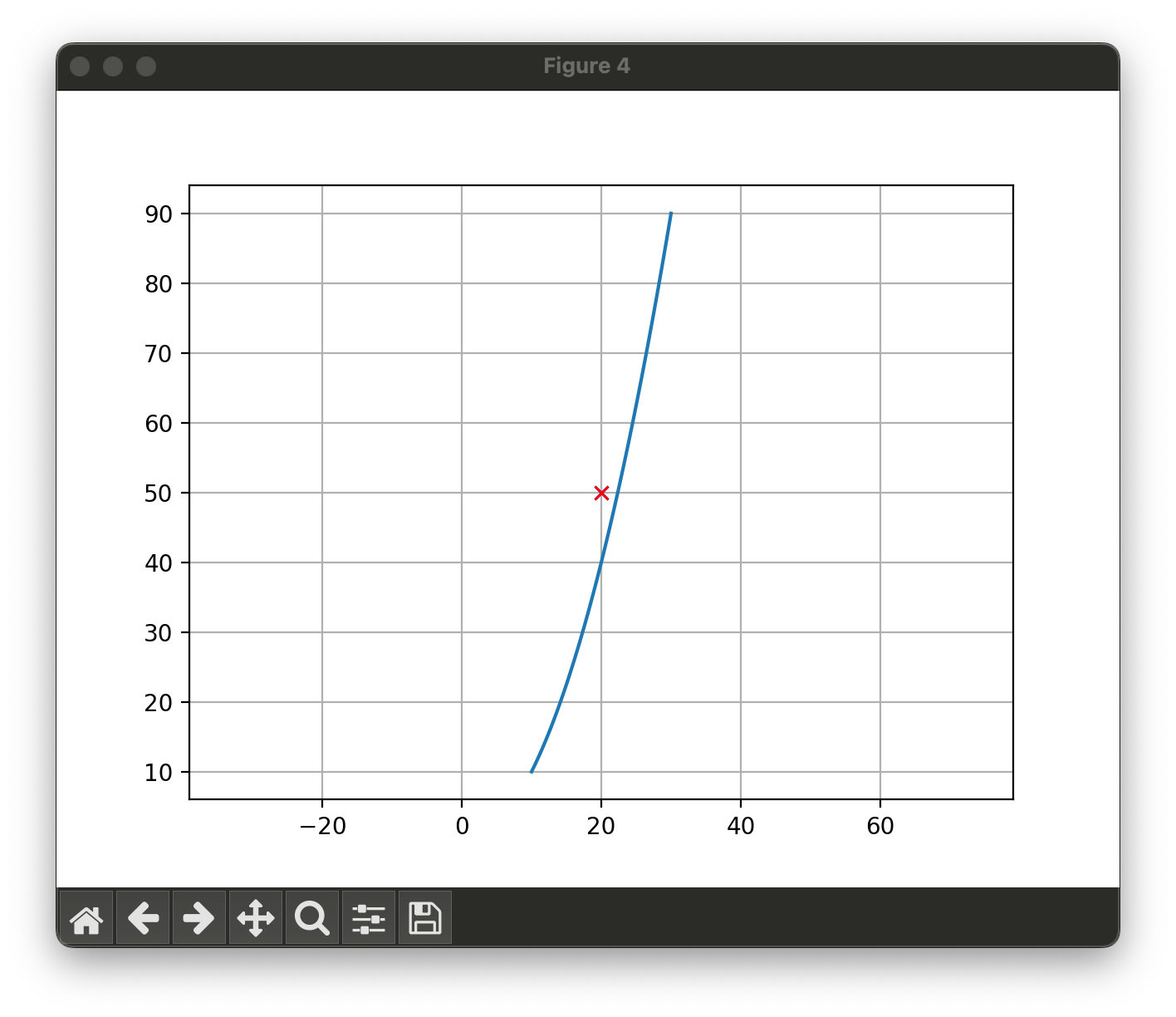
Task: Click the 90 label on the y-axis
Action: pyautogui.click(x=158, y=214)
